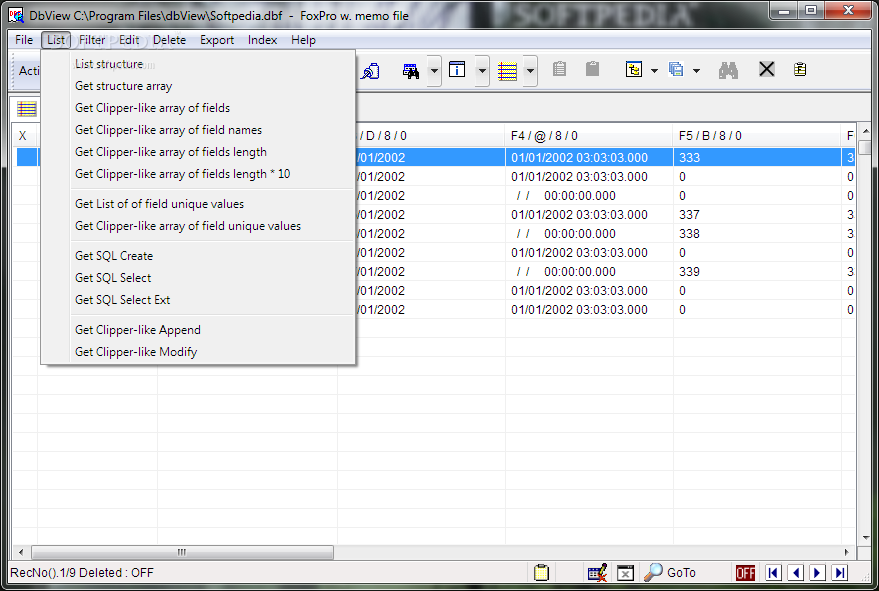
Task: Select cell with value 338
Action: pos(757,234)
